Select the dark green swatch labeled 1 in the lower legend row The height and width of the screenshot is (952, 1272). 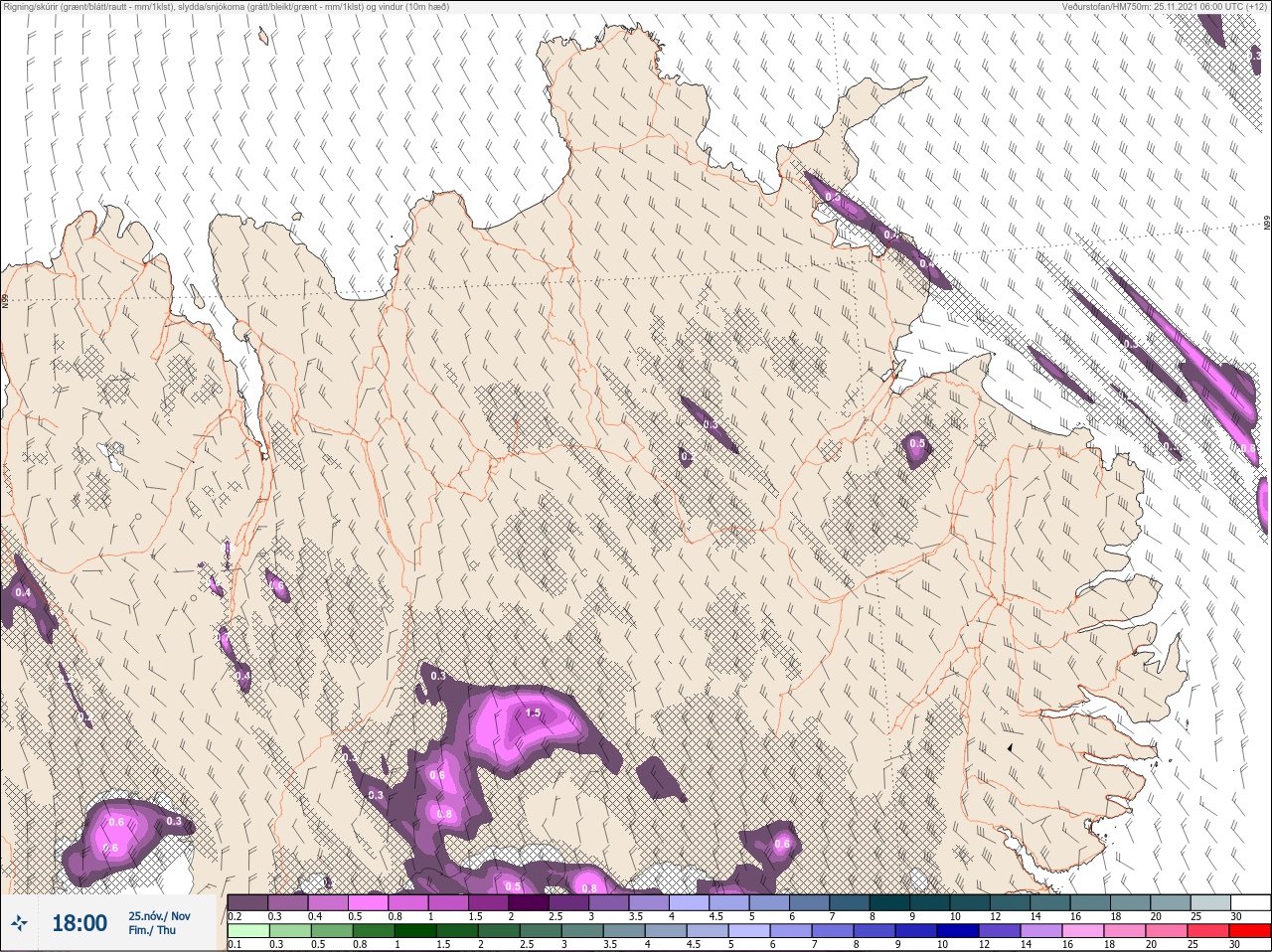tap(414, 931)
